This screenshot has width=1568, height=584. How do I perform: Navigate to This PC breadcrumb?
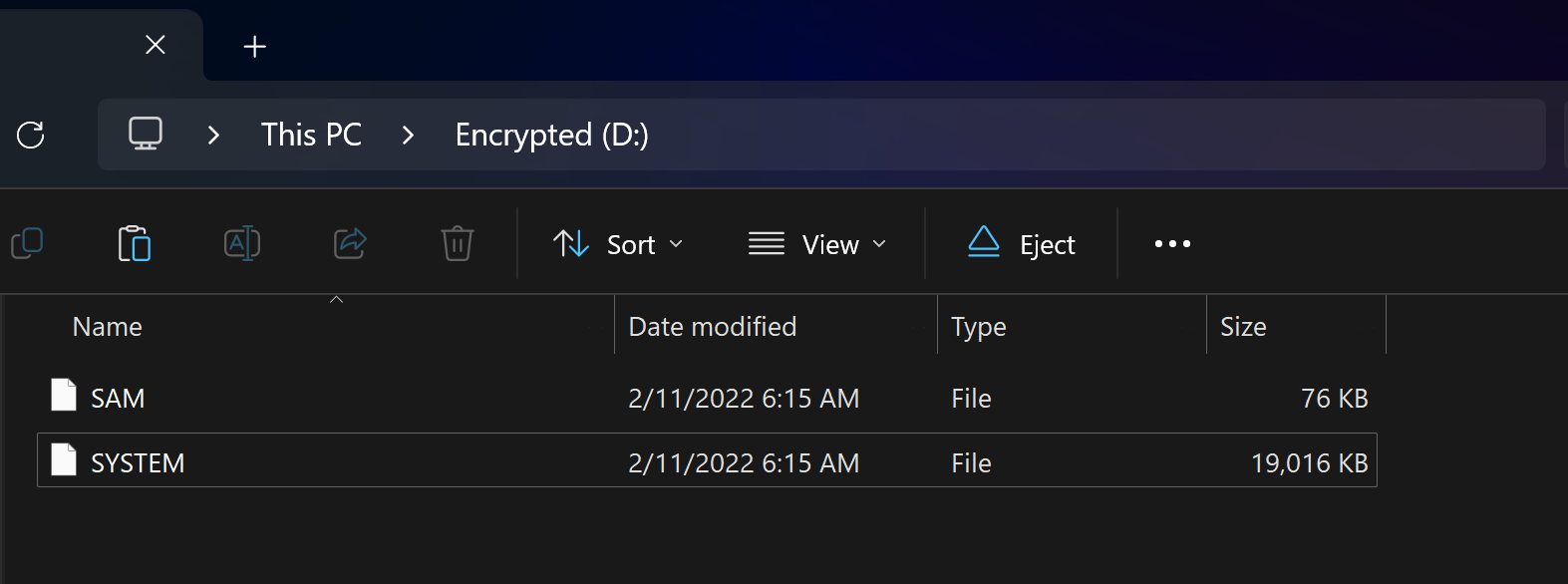311,135
